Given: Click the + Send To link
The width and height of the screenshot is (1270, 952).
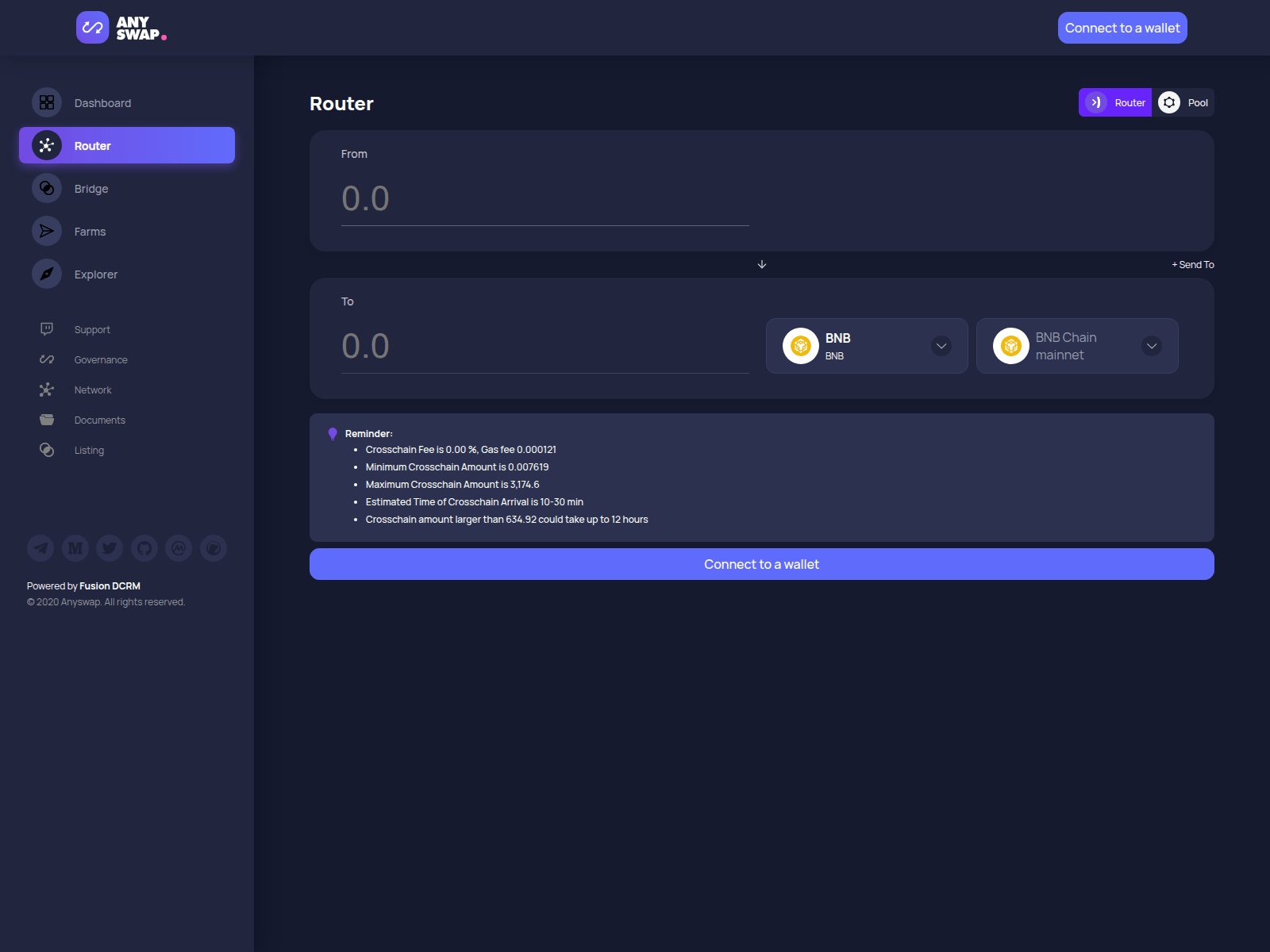Looking at the screenshot, I should pos(1193,264).
